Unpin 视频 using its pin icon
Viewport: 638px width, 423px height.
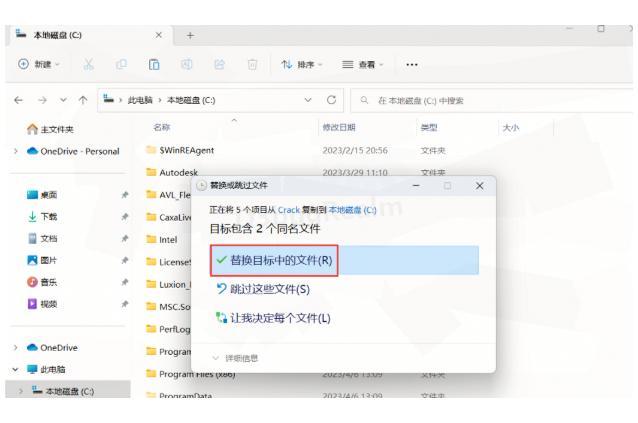click(125, 304)
